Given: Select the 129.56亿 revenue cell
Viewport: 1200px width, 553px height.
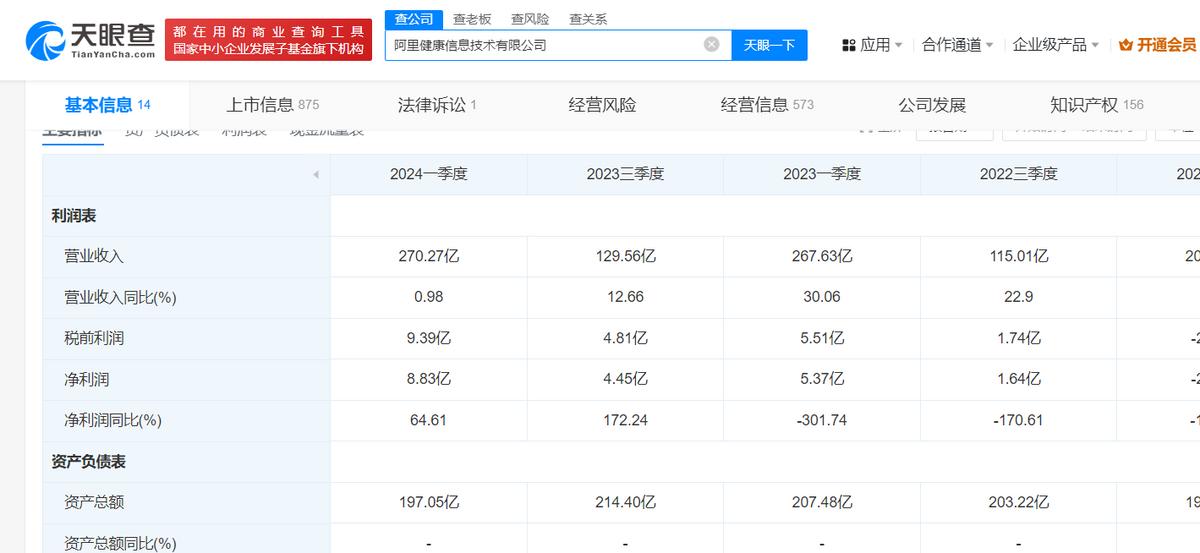Looking at the screenshot, I should [625, 256].
